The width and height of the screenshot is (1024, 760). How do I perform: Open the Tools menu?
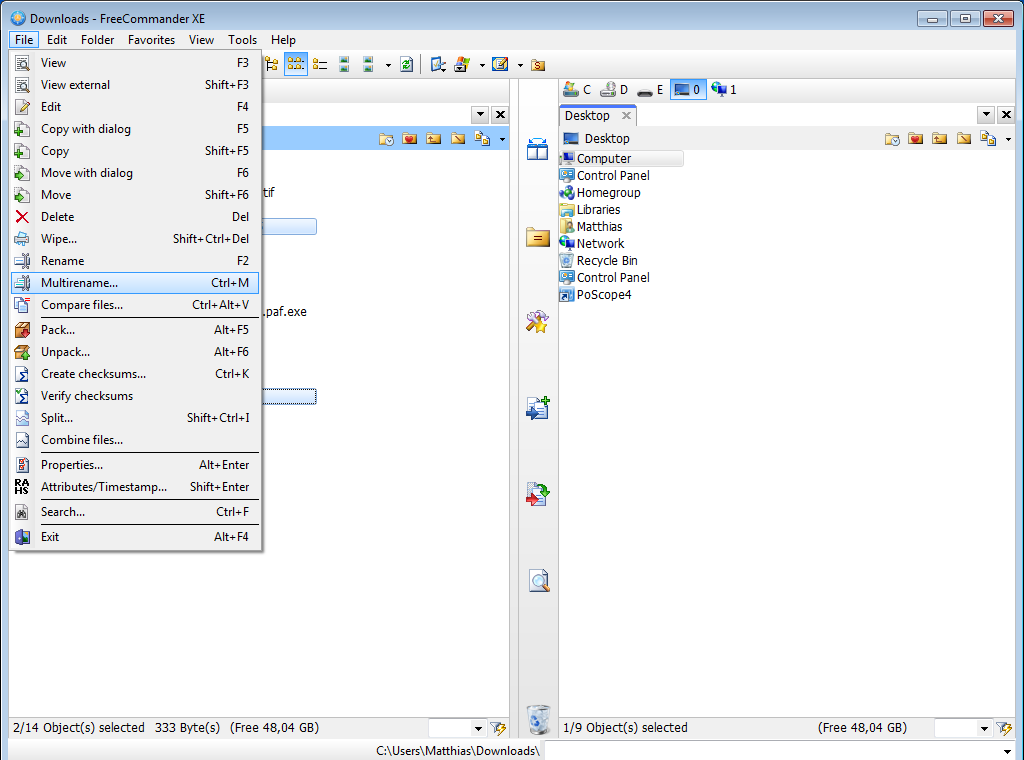click(x=242, y=40)
